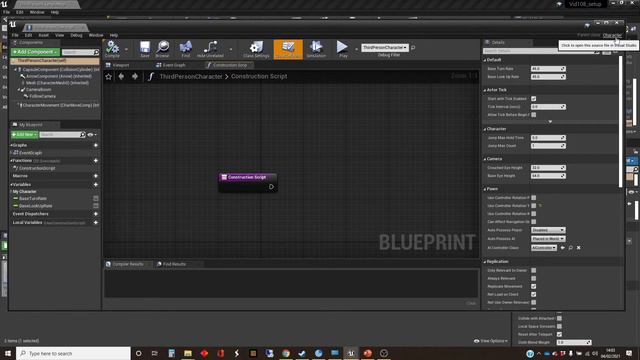The height and width of the screenshot is (360, 640).
Task: Click the plus icon on Functions row
Action: tap(96, 161)
